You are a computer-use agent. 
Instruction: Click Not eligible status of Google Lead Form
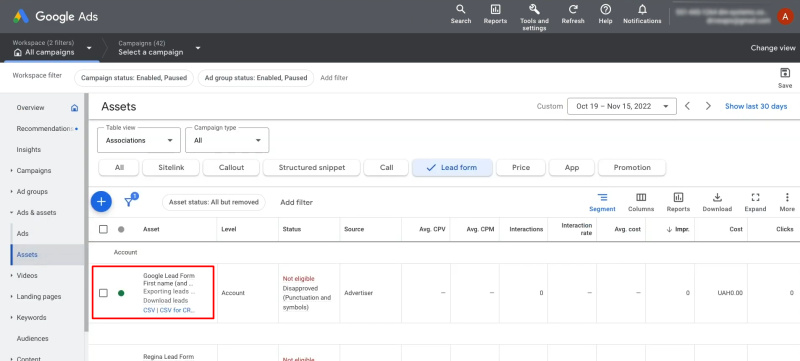pos(298,278)
